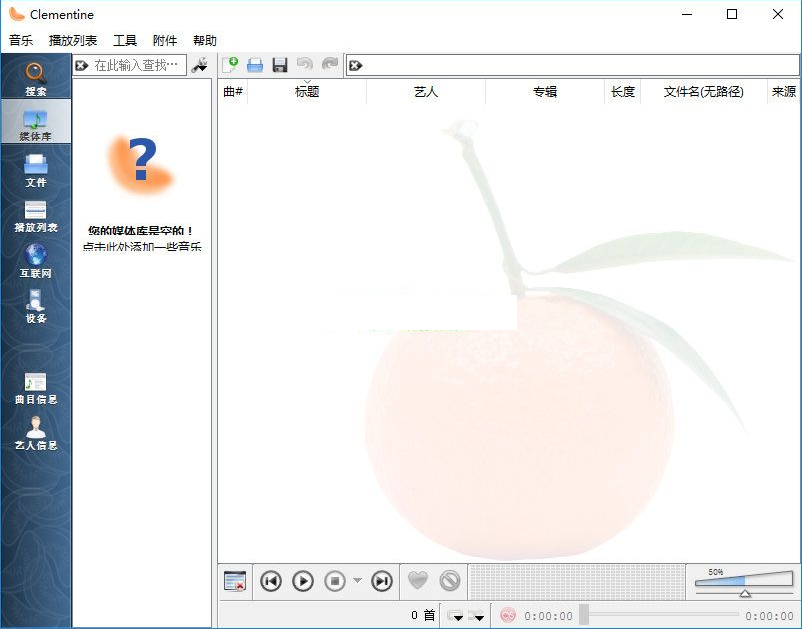This screenshot has height=630, width=802.
Task: Click the volume slider at 50%
Action: 745,581
